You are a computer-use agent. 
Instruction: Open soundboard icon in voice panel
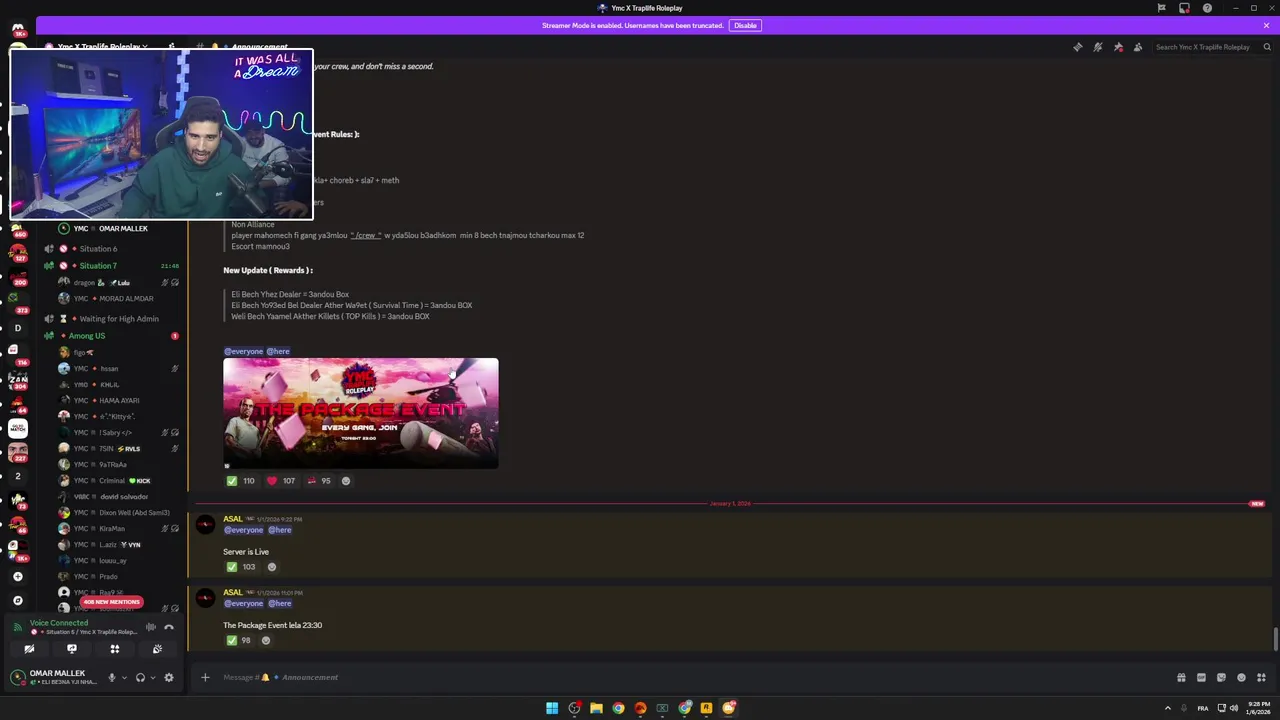click(x=157, y=649)
